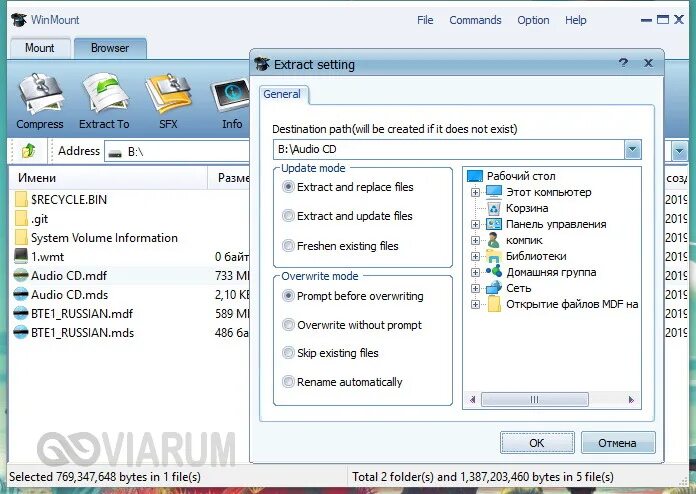Click the Address field showing B:\
The image size is (696, 494).
click(x=178, y=152)
